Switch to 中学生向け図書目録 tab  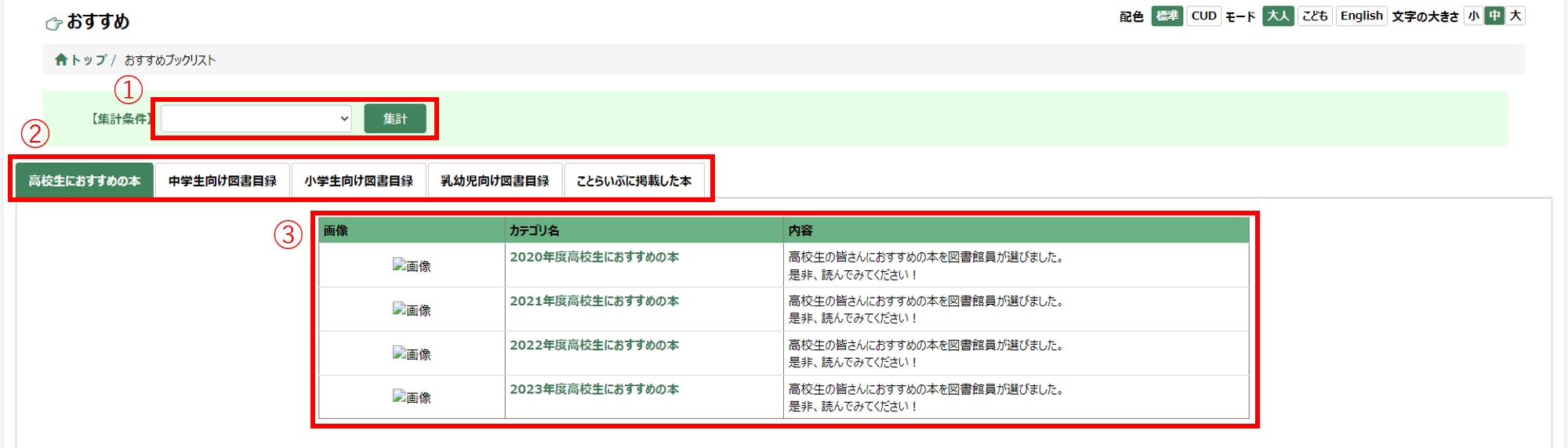223,181
